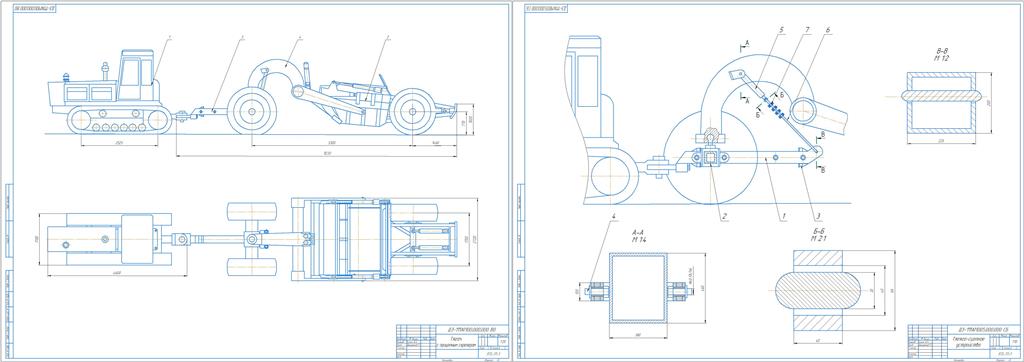Viewport: 1024px width, 362px height.
Task: Select the Б-Б section view title
Action: pyautogui.click(x=818, y=237)
